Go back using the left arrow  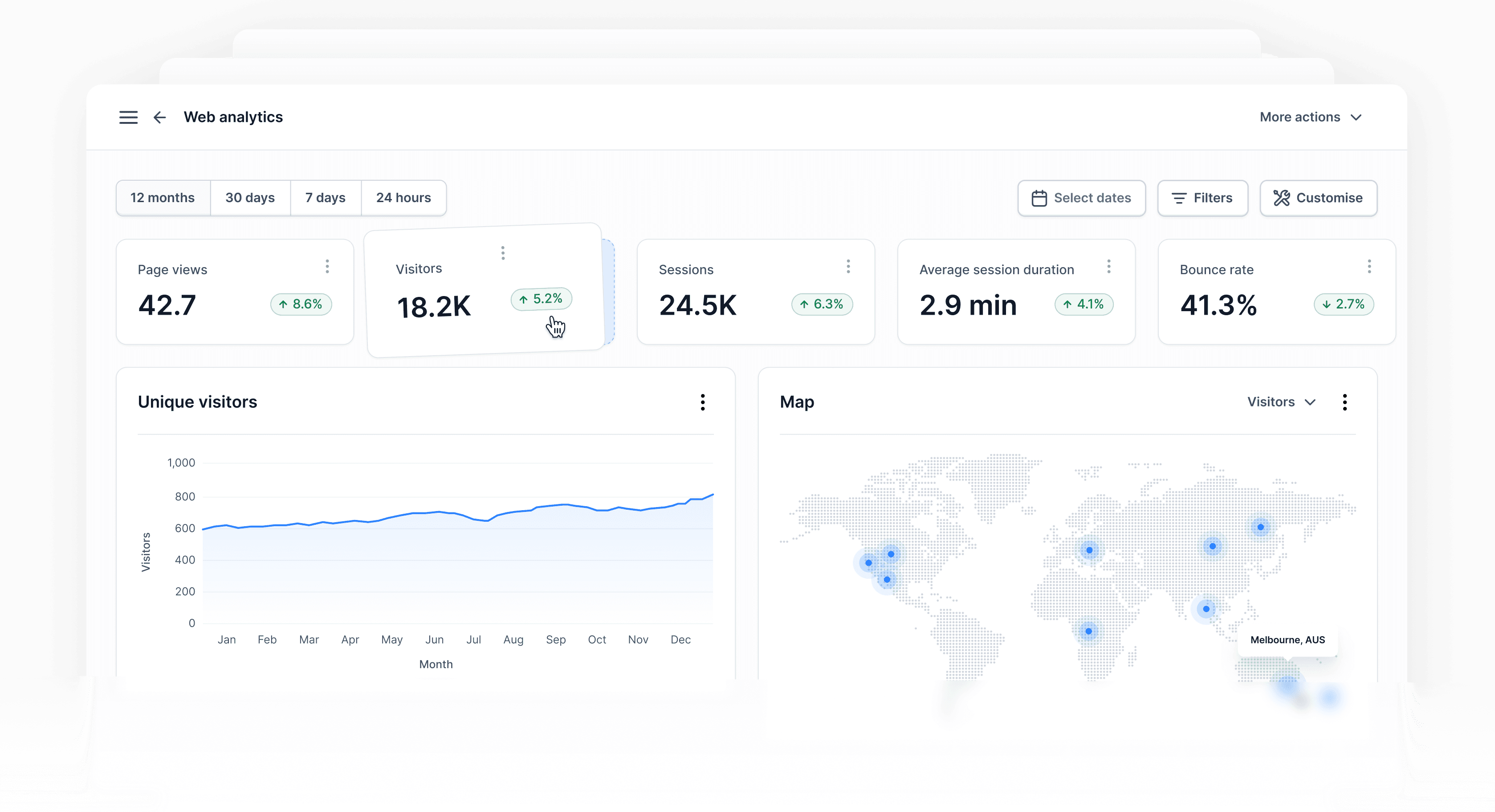coord(159,117)
